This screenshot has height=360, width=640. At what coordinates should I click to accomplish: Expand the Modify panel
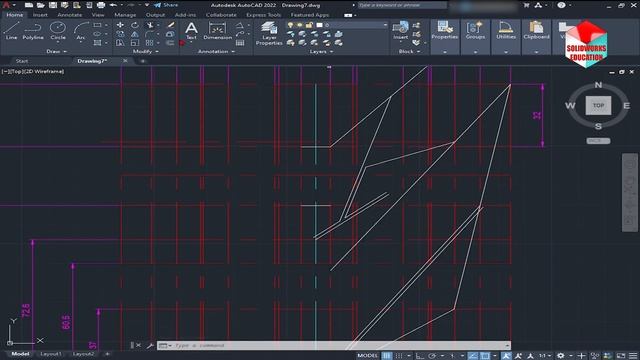pyautogui.click(x=146, y=51)
